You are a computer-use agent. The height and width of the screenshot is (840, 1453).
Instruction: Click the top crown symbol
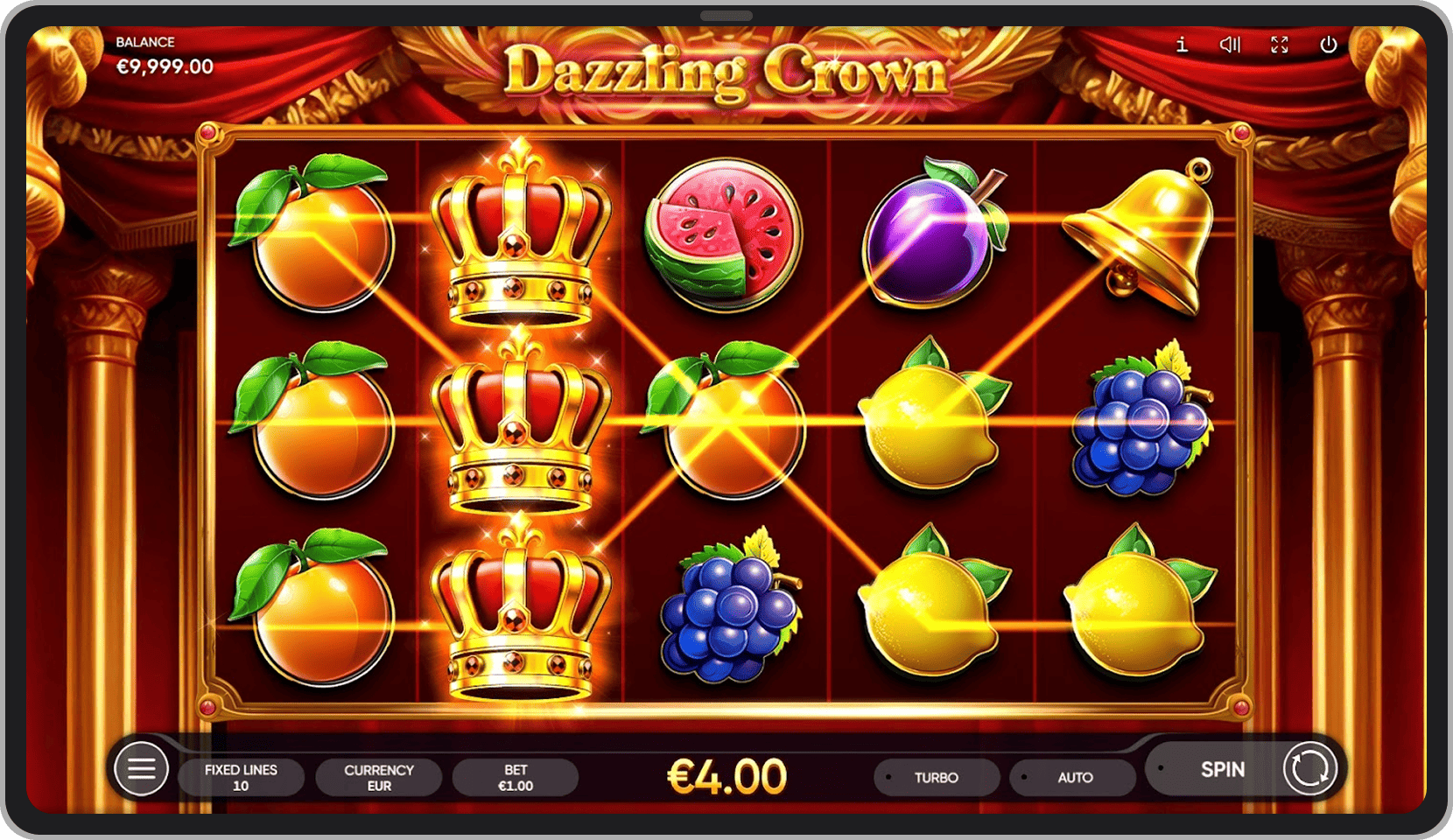[520, 236]
